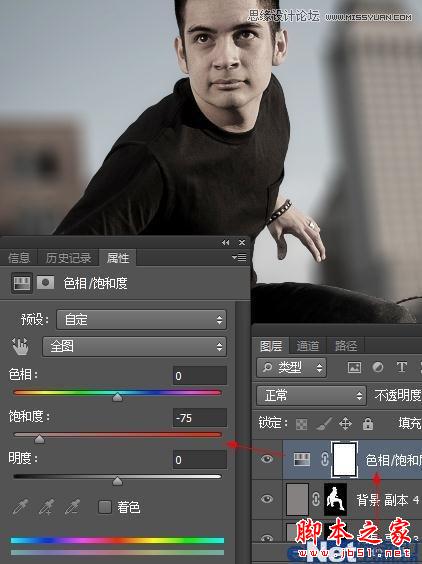Switch to the 历史记录 tab
422x564 pixels.
pyautogui.click(x=68, y=258)
